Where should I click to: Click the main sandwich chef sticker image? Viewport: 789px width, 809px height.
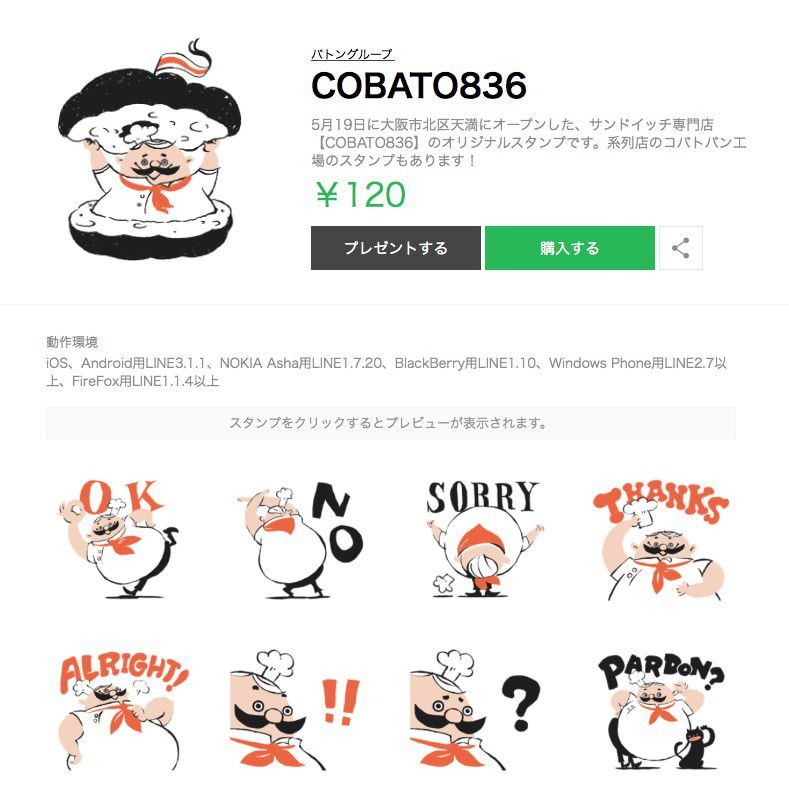pos(149,150)
